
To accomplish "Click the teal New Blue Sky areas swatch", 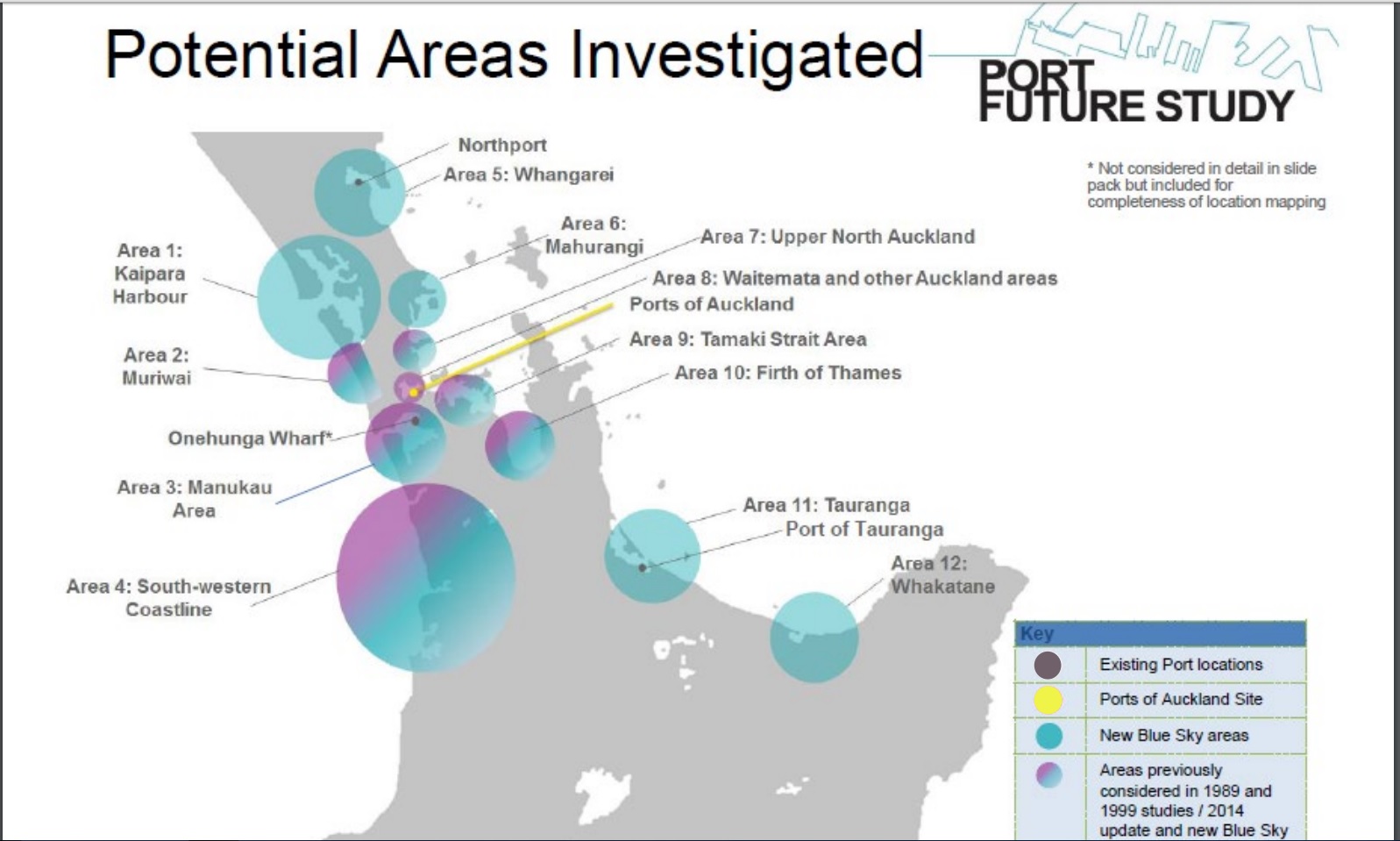I will 1048,736.
